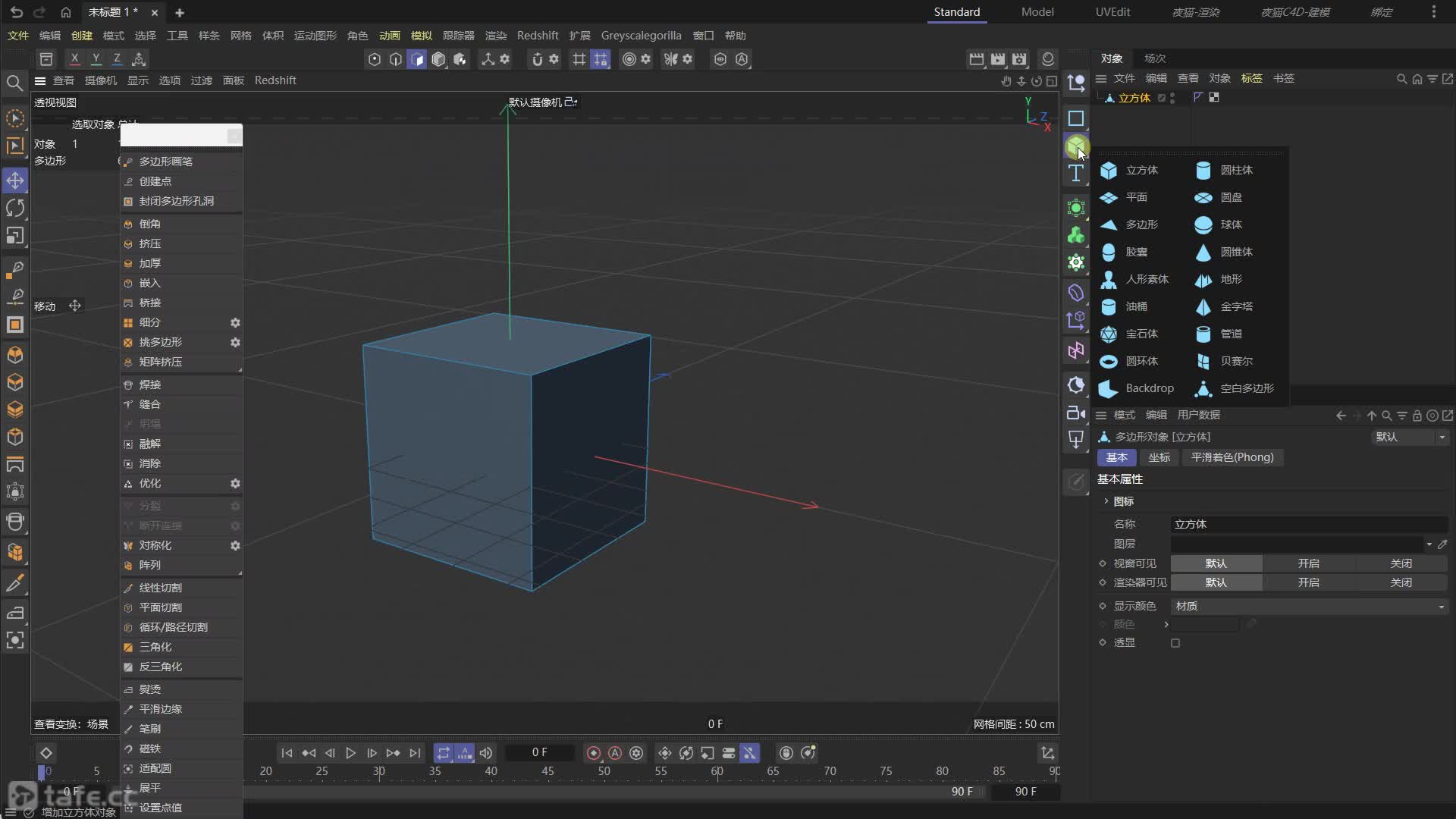This screenshot has height=819, width=1456.
Task: Pick the 圆锥体 cone primitive
Action: (x=1225, y=252)
